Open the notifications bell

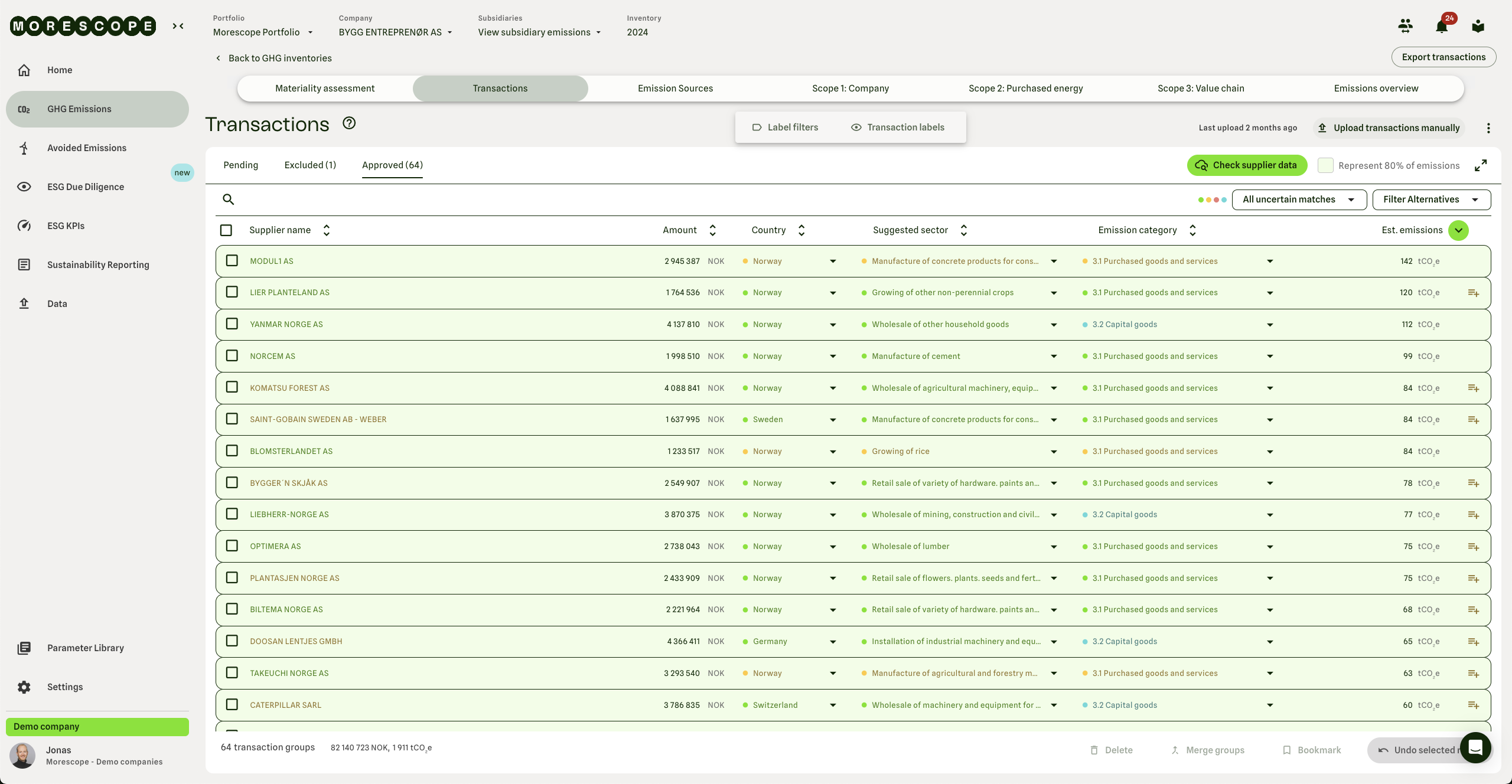[x=1442, y=26]
